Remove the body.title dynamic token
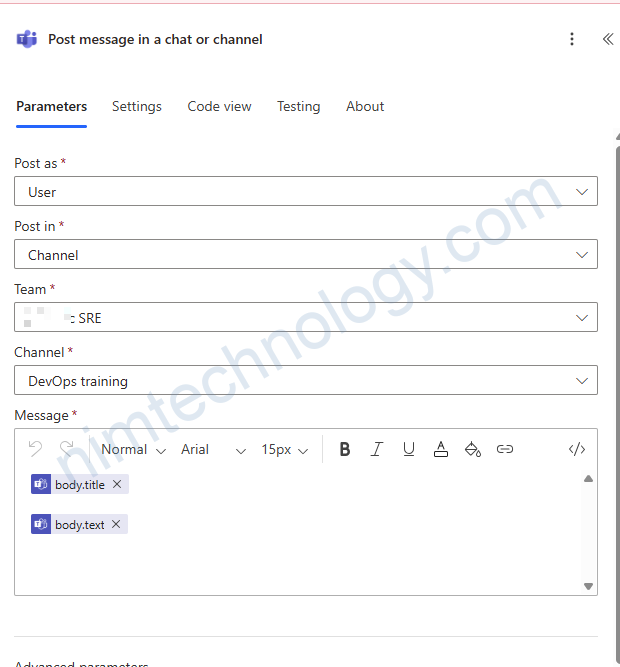This screenshot has height=667, width=620. (117, 484)
